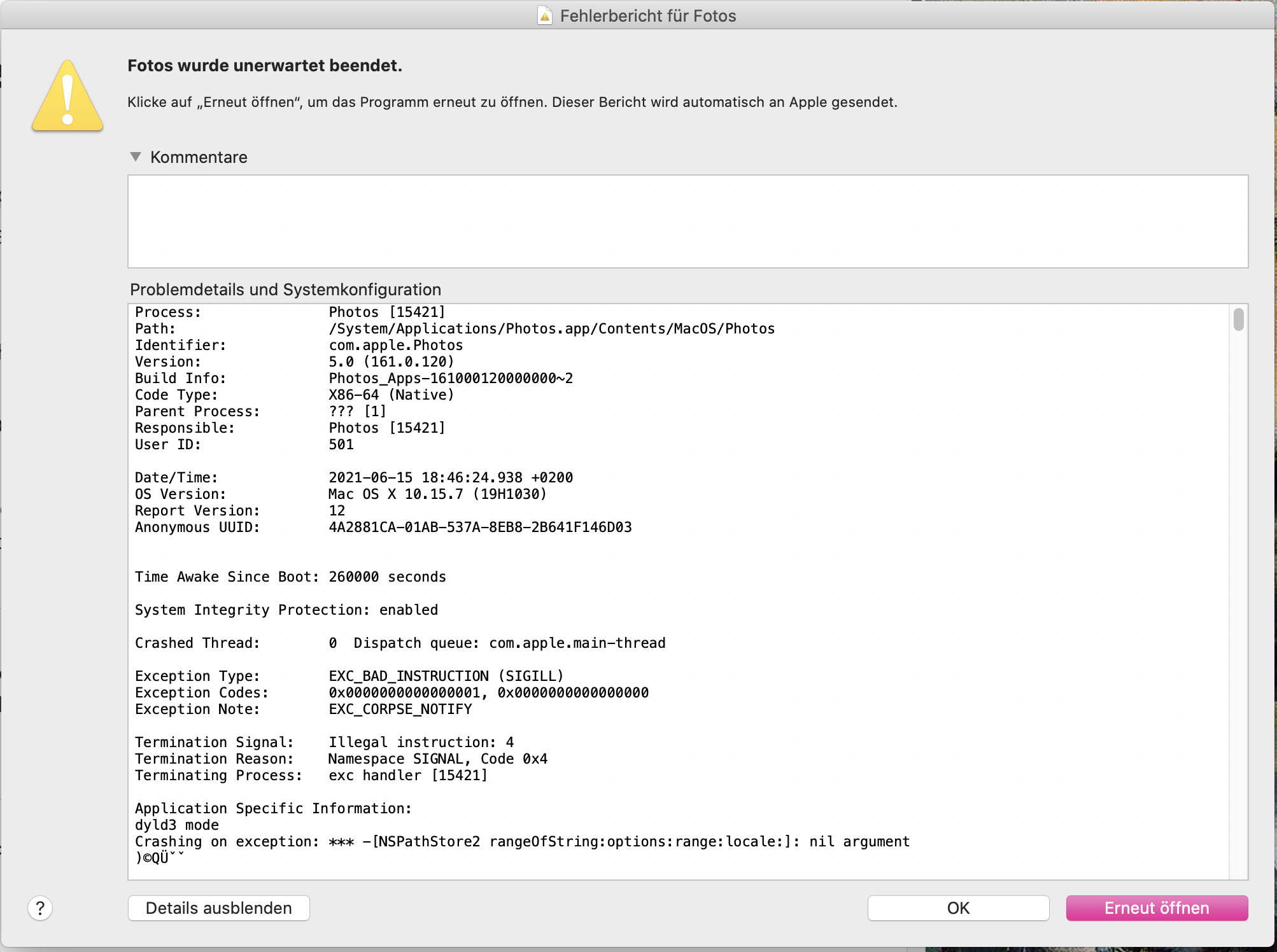This screenshot has height=952, width=1277.
Task: Click the problem details scrollbar thumb
Action: pos(1238,319)
